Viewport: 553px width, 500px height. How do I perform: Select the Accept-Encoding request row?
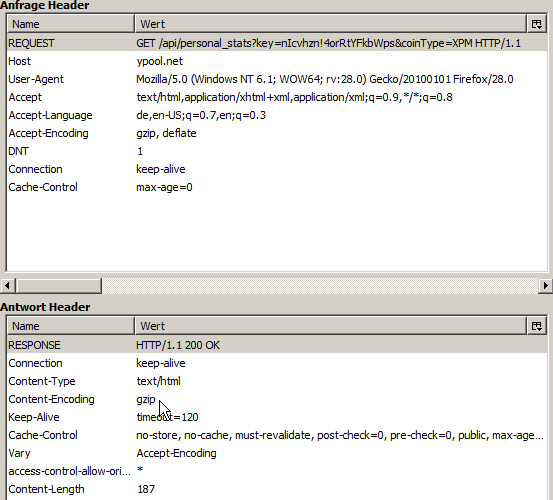pos(277,133)
